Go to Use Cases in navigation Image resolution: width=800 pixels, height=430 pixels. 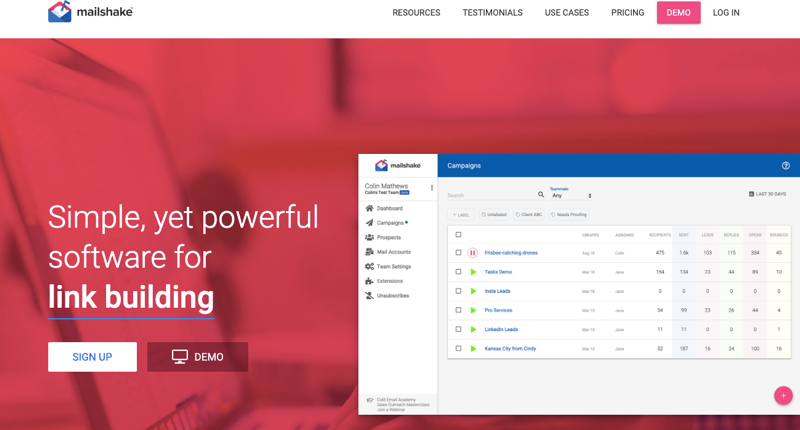(x=566, y=13)
